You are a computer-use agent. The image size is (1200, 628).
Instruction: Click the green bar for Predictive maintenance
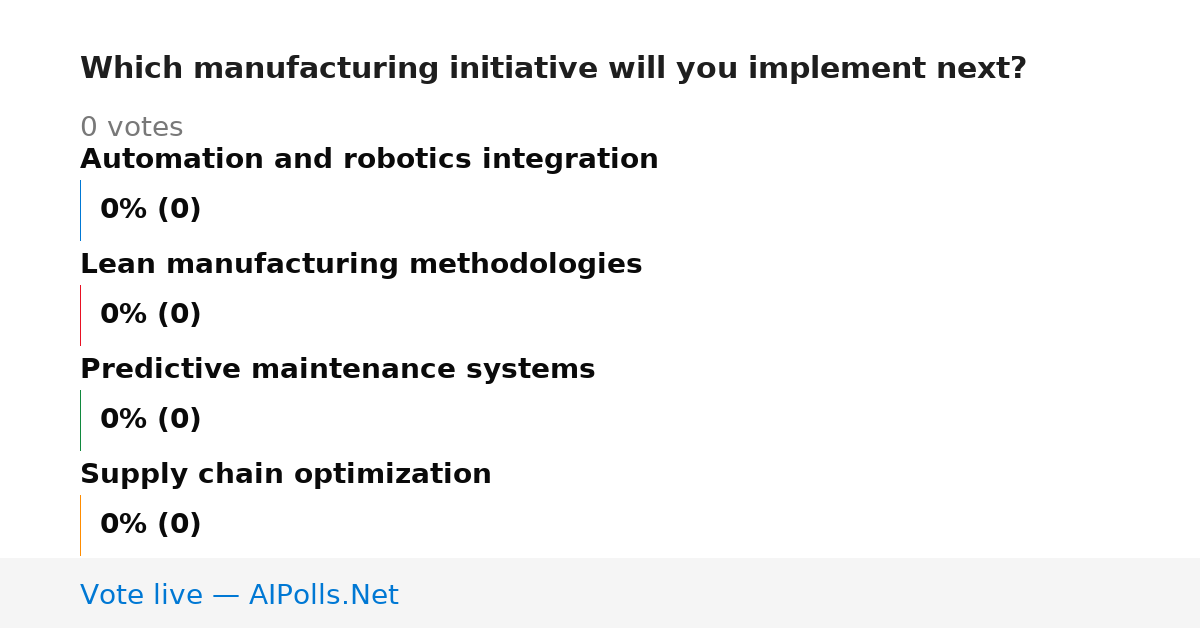pos(80,420)
